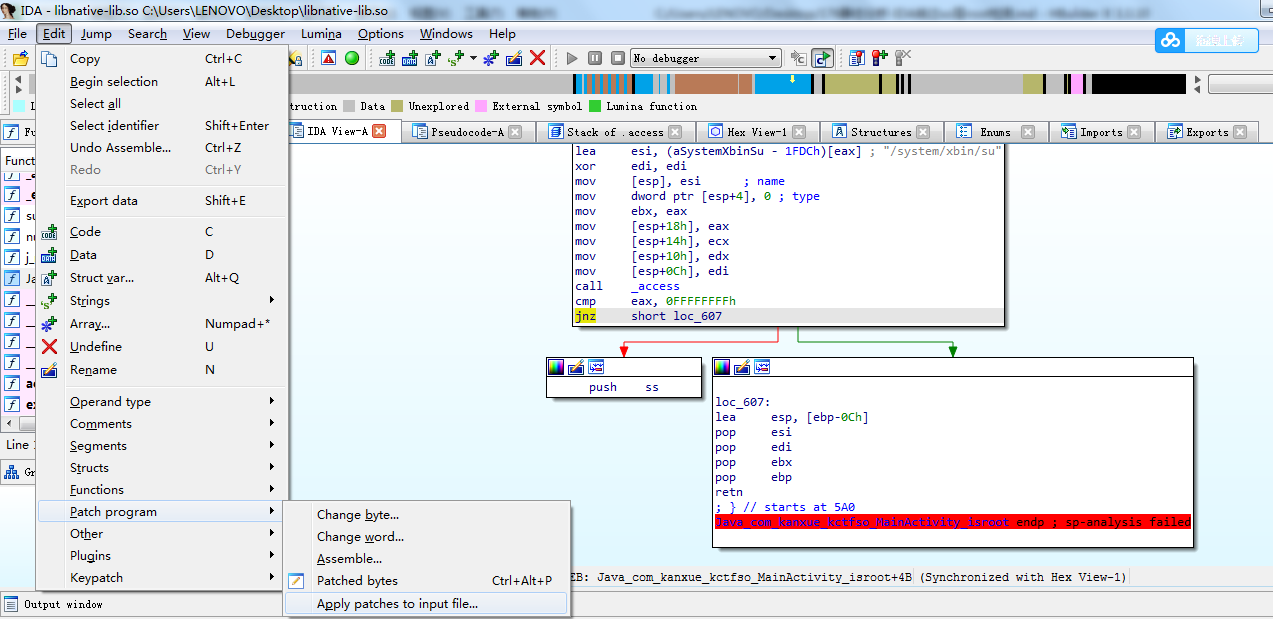This screenshot has height=619, width=1273.
Task: Expand the Plugins submenu
Action: (x=162, y=555)
